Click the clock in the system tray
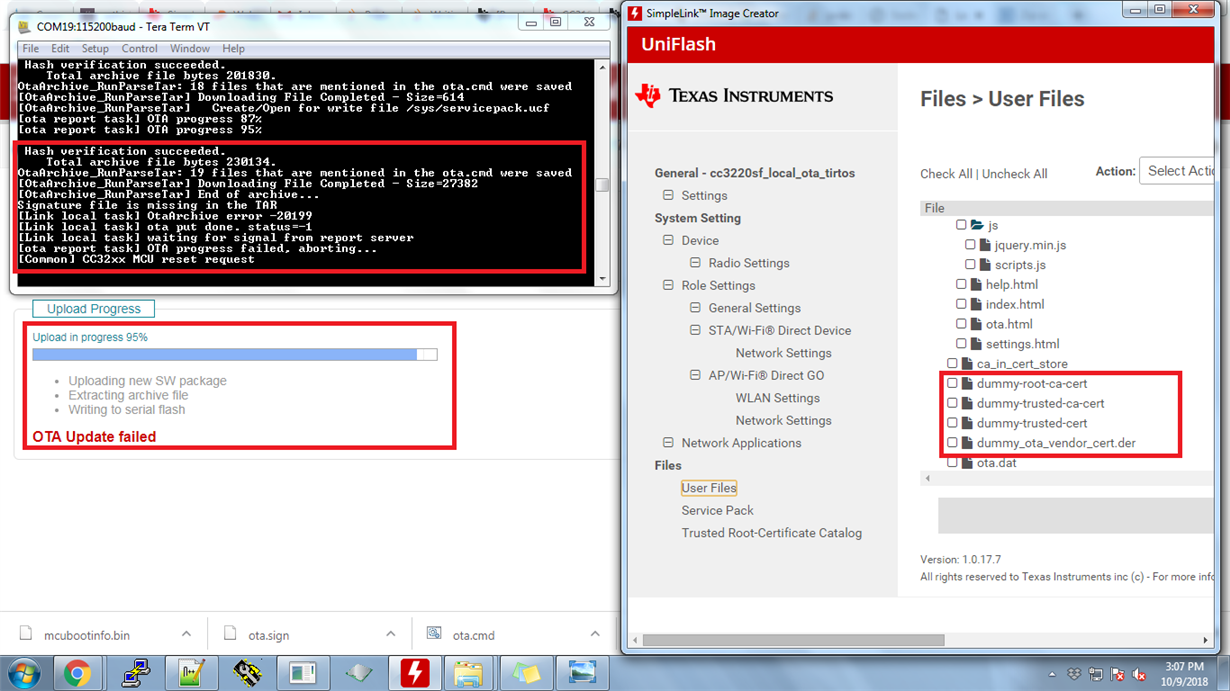This screenshot has width=1230, height=691. click(1183, 673)
